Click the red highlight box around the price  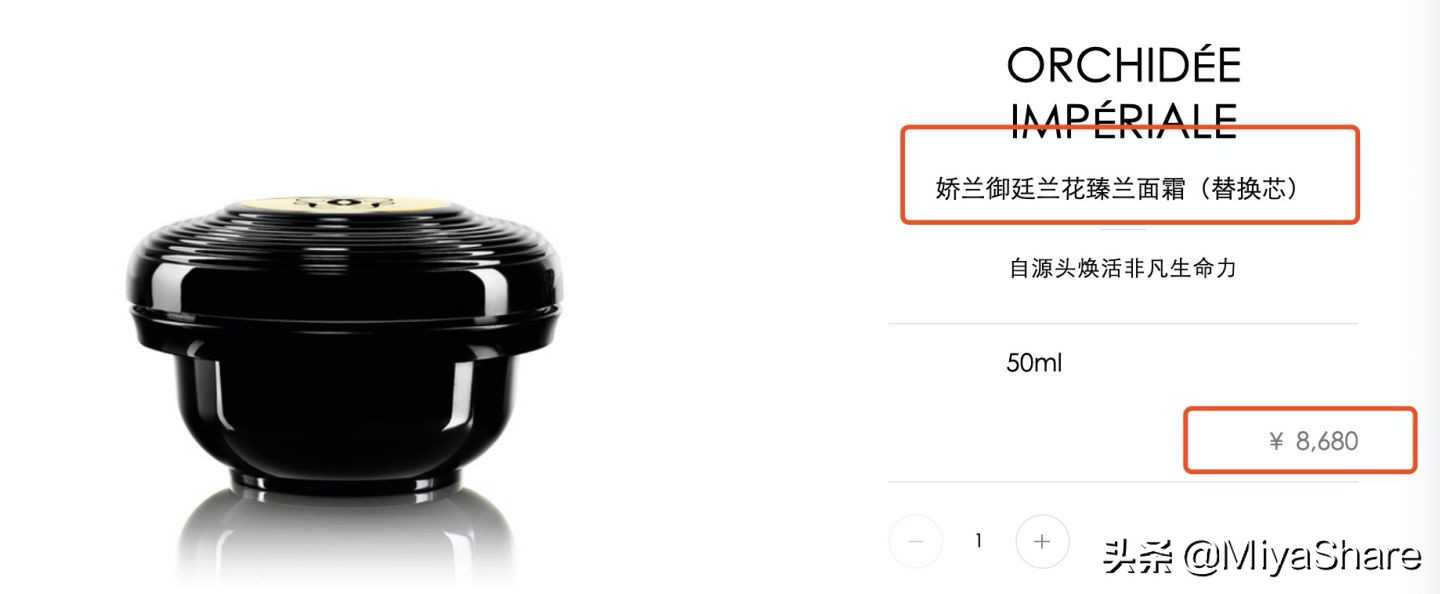(x=1301, y=440)
